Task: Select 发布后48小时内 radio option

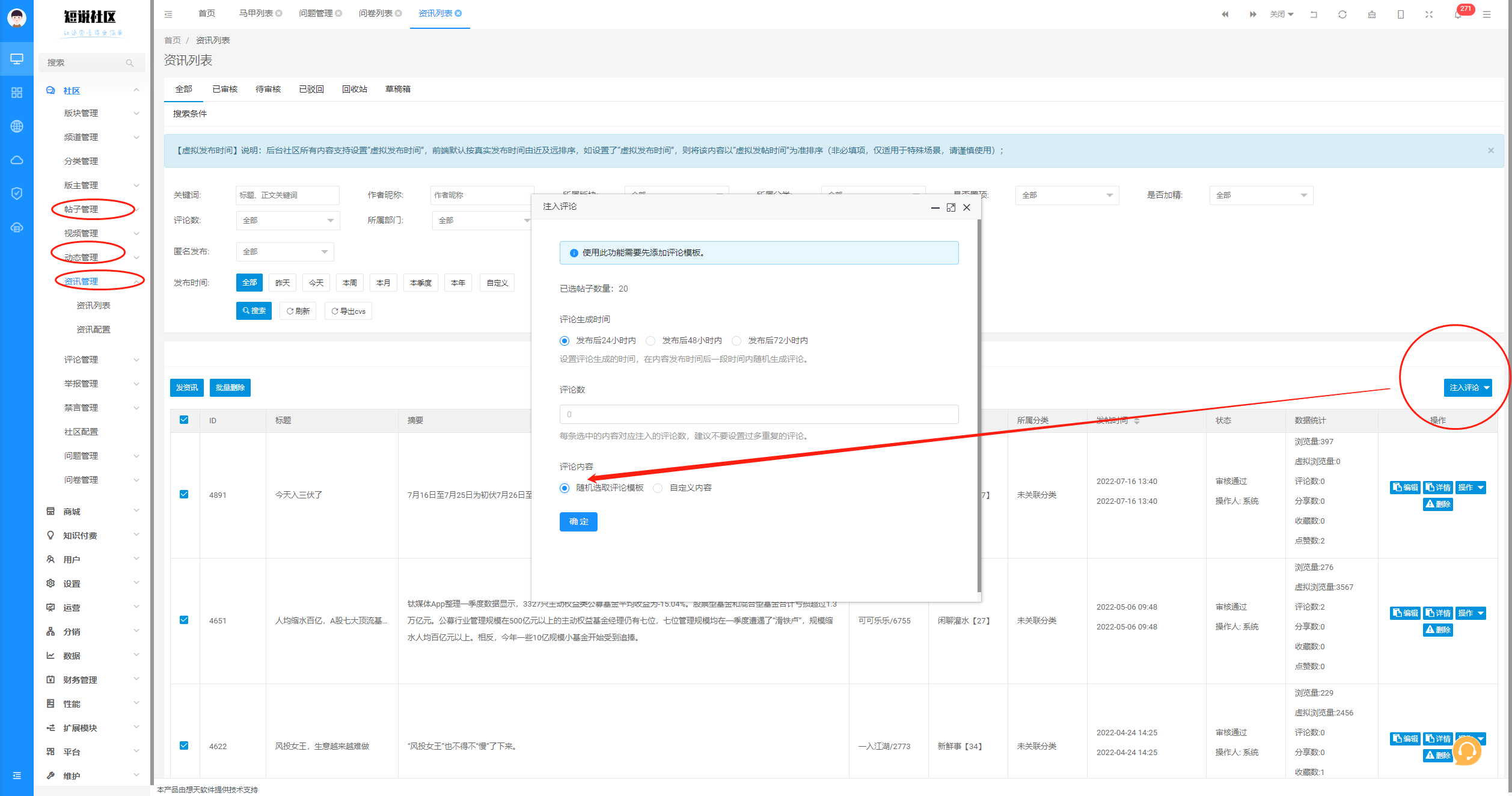Action: pos(650,341)
